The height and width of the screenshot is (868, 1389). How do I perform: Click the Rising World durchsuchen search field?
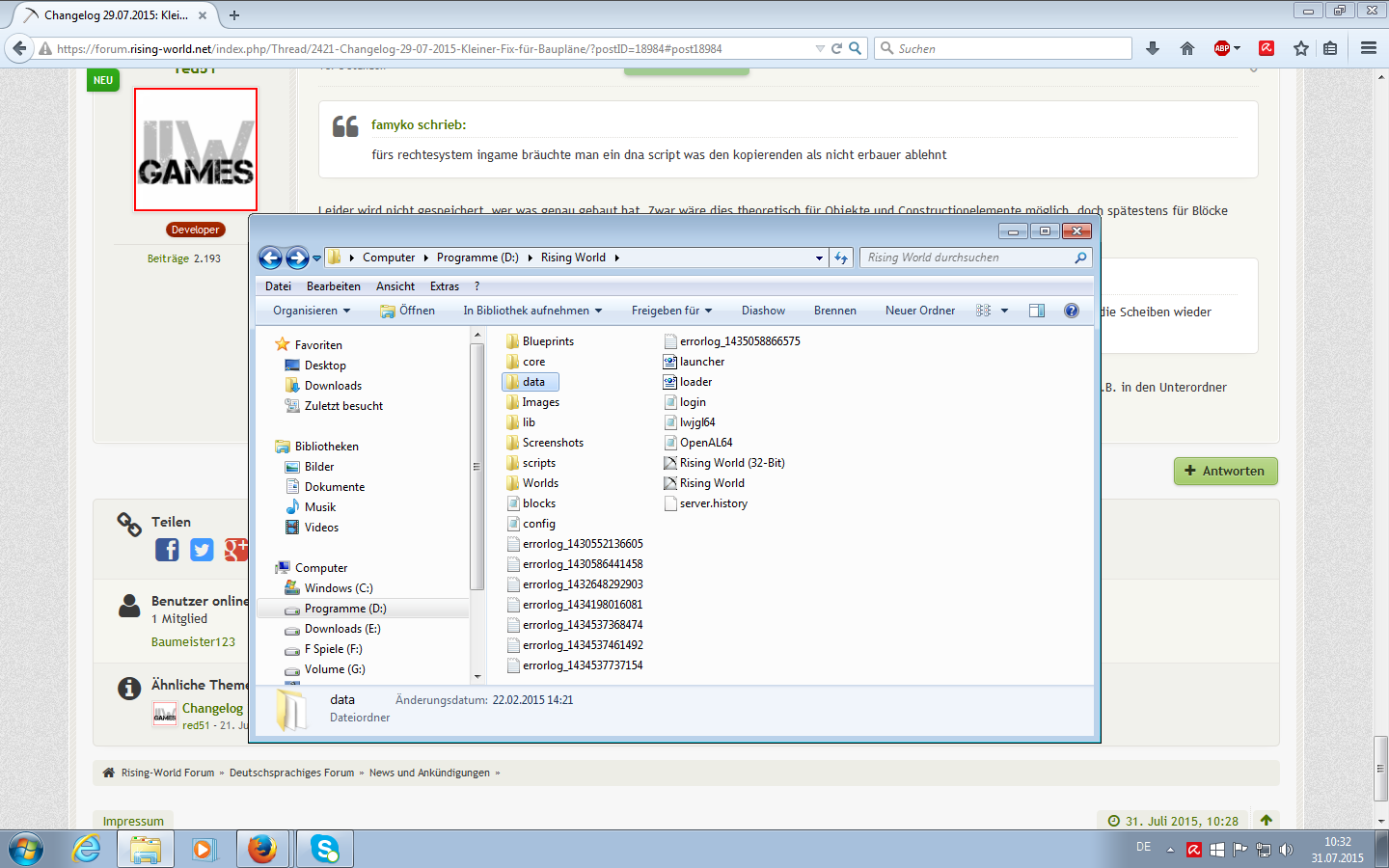click(967, 258)
